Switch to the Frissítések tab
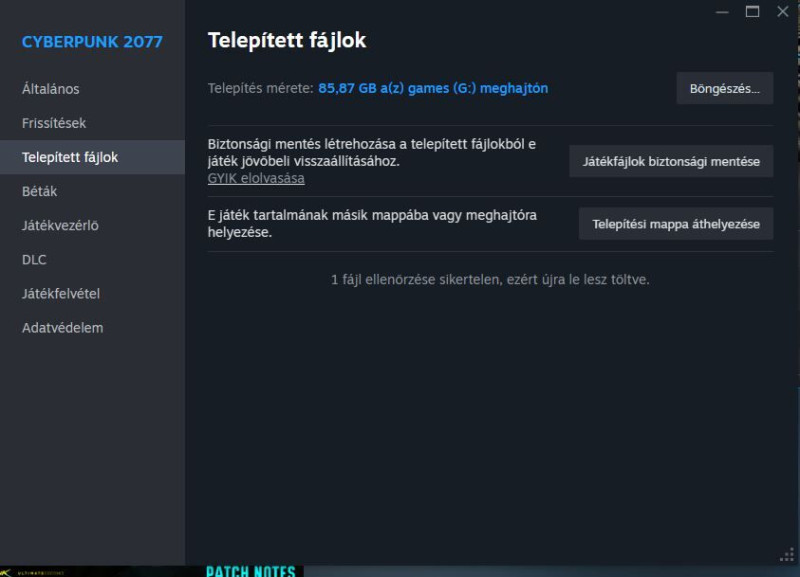Viewport: 800px width, 577px height. tap(54, 123)
